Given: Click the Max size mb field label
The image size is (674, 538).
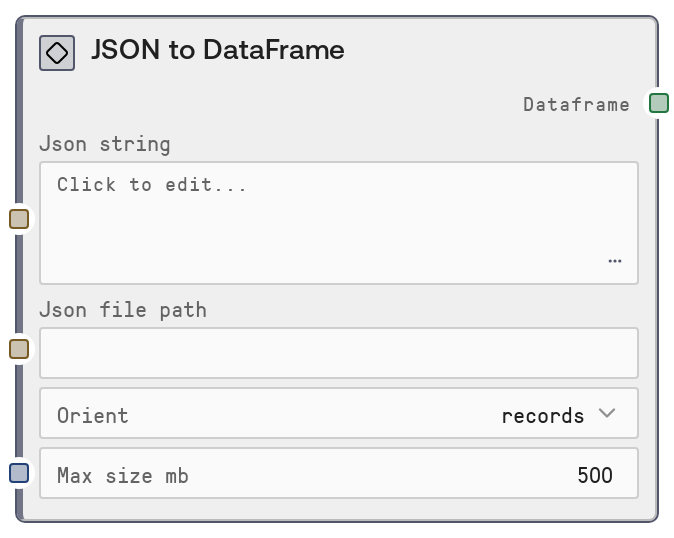Looking at the screenshot, I should click(122, 476).
